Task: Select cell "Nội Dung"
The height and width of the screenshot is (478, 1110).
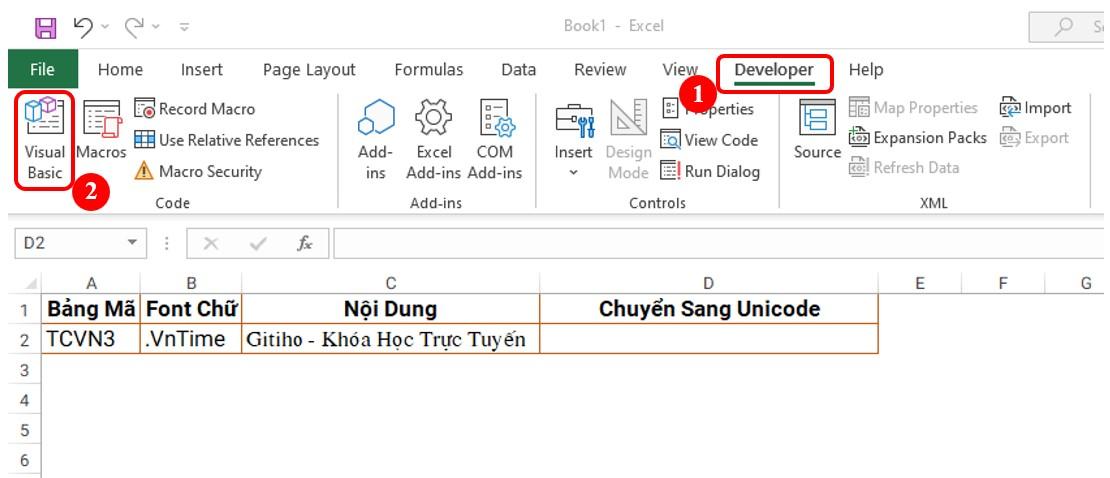Action: 391,309
